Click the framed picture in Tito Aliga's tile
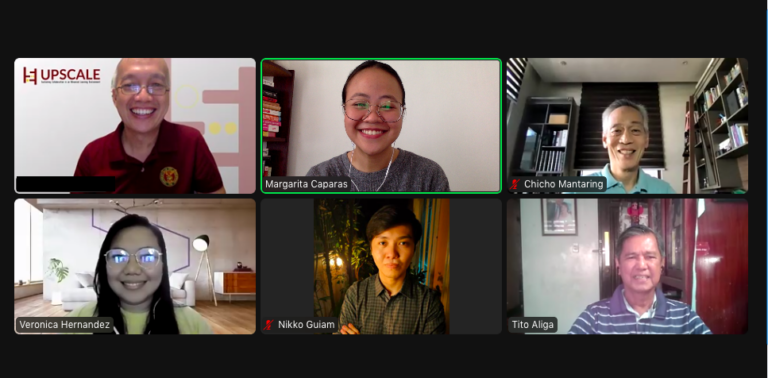Screen dimensions: 768x378 point(559,216)
